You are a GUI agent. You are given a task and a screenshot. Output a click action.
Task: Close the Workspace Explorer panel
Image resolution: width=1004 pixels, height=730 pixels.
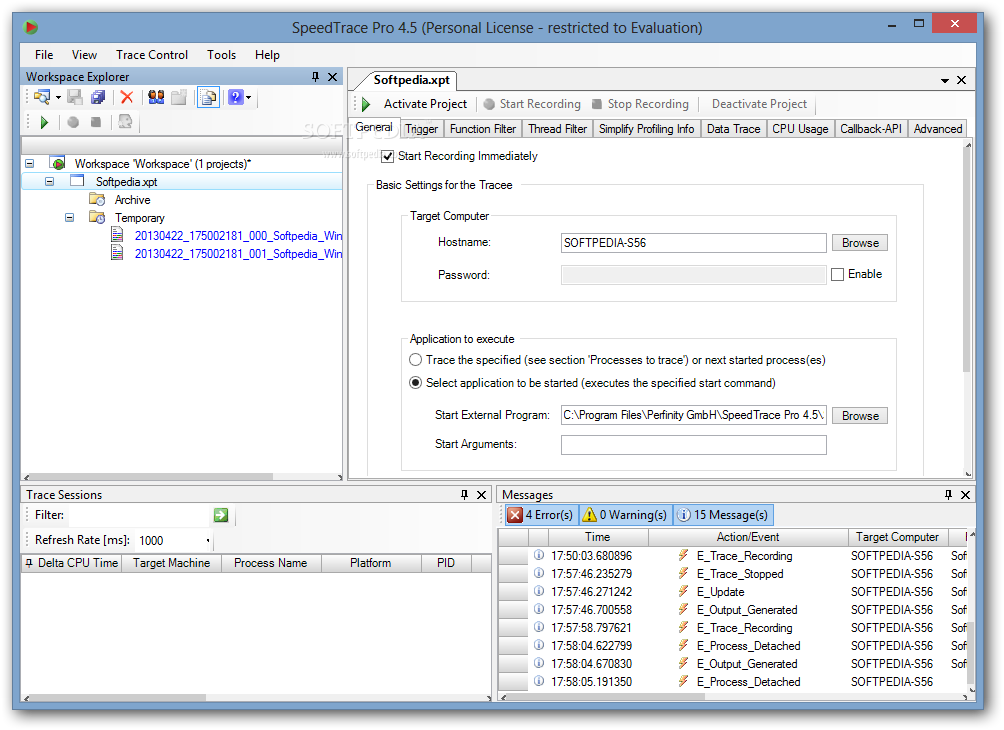pos(332,77)
